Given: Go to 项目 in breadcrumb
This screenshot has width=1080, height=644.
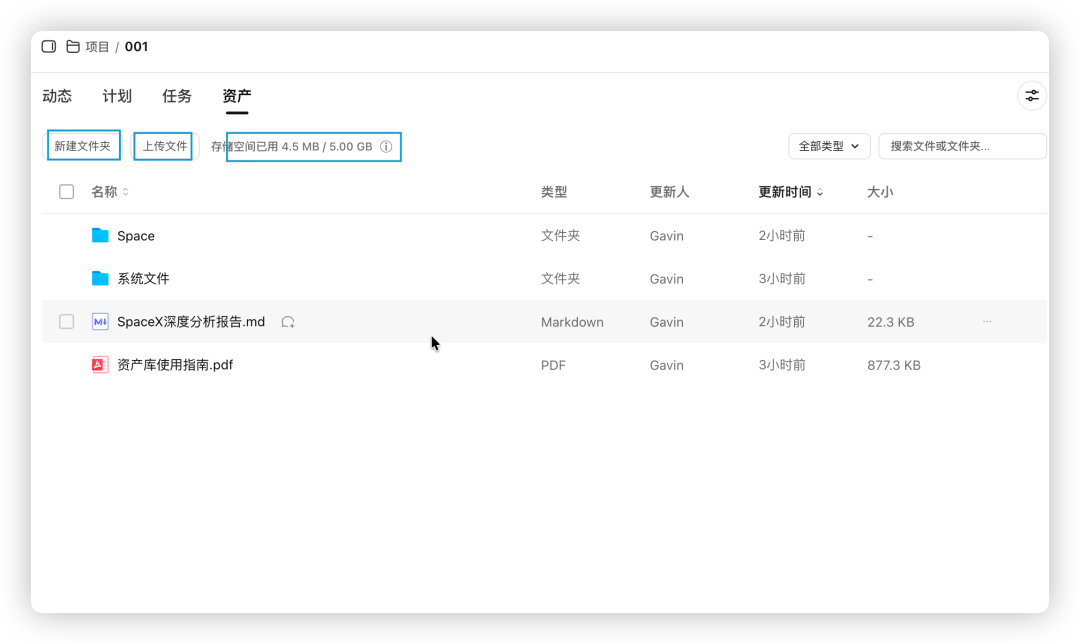Looking at the screenshot, I should pos(97,46).
